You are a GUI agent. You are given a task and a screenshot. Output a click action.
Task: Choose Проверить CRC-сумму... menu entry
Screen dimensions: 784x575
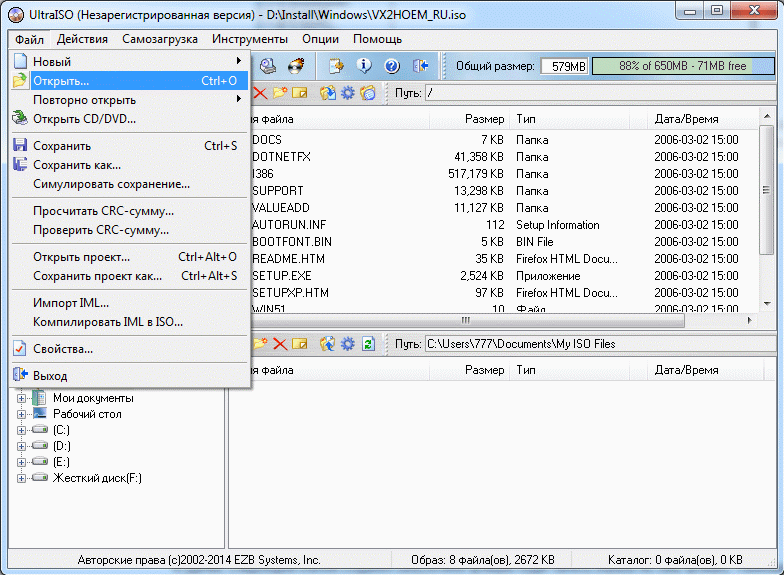[x=129, y=230]
